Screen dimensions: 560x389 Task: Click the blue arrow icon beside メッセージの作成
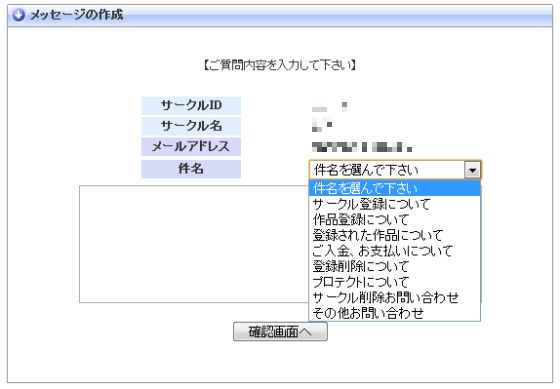18,15
